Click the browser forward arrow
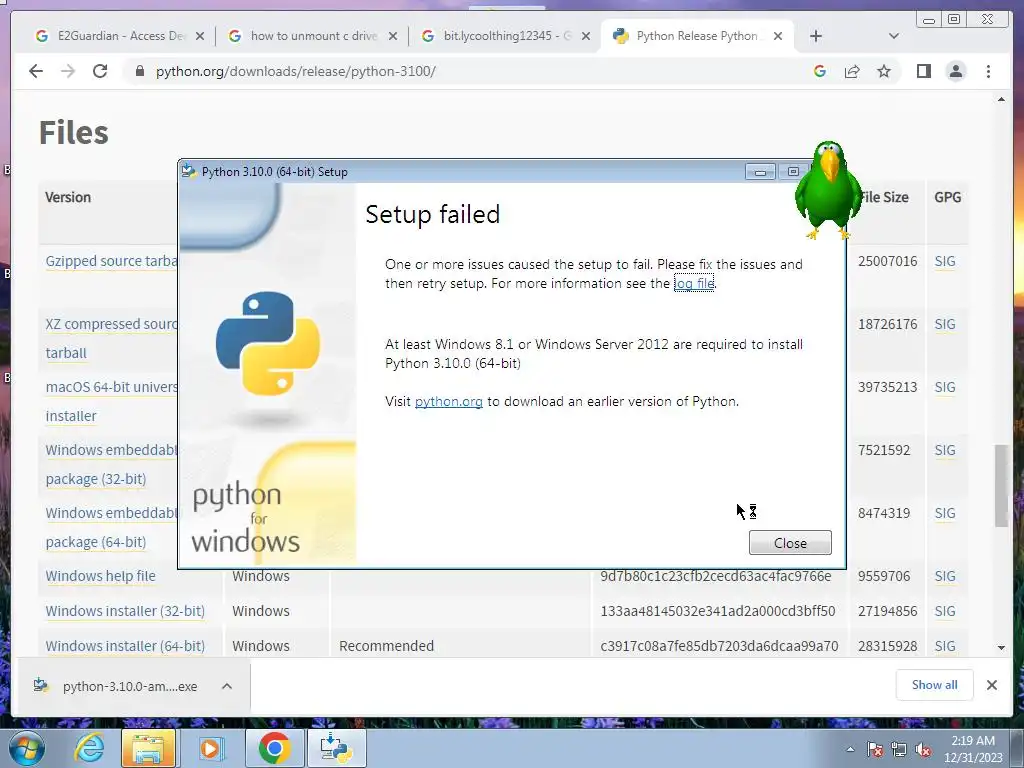Screen dimensions: 1024x768 pos(68,71)
